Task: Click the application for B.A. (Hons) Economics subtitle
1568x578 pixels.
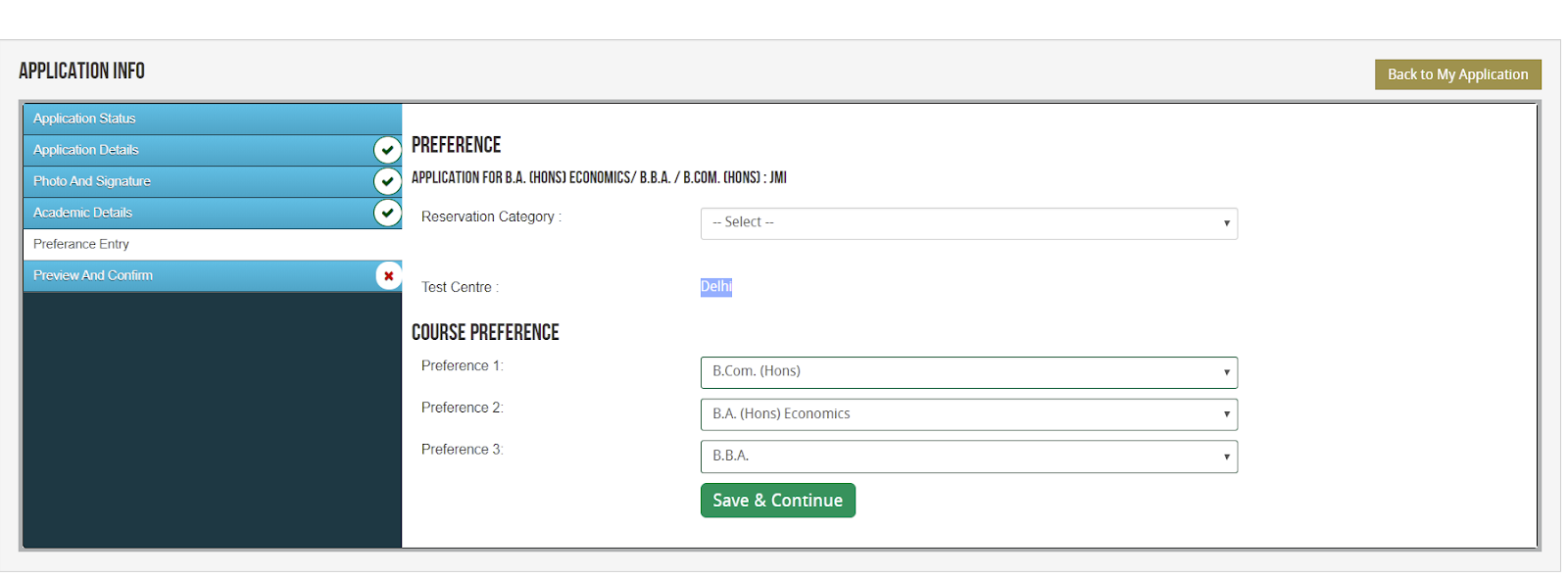Action: tap(599, 177)
